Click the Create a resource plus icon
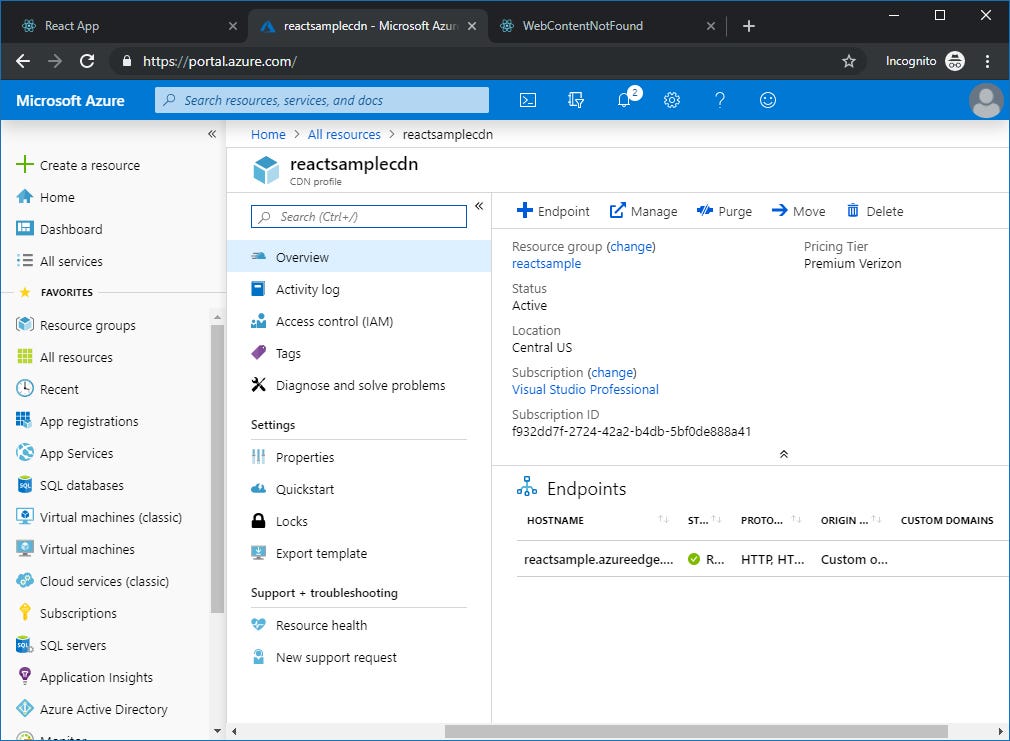Image resolution: width=1010 pixels, height=741 pixels. pos(24,164)
